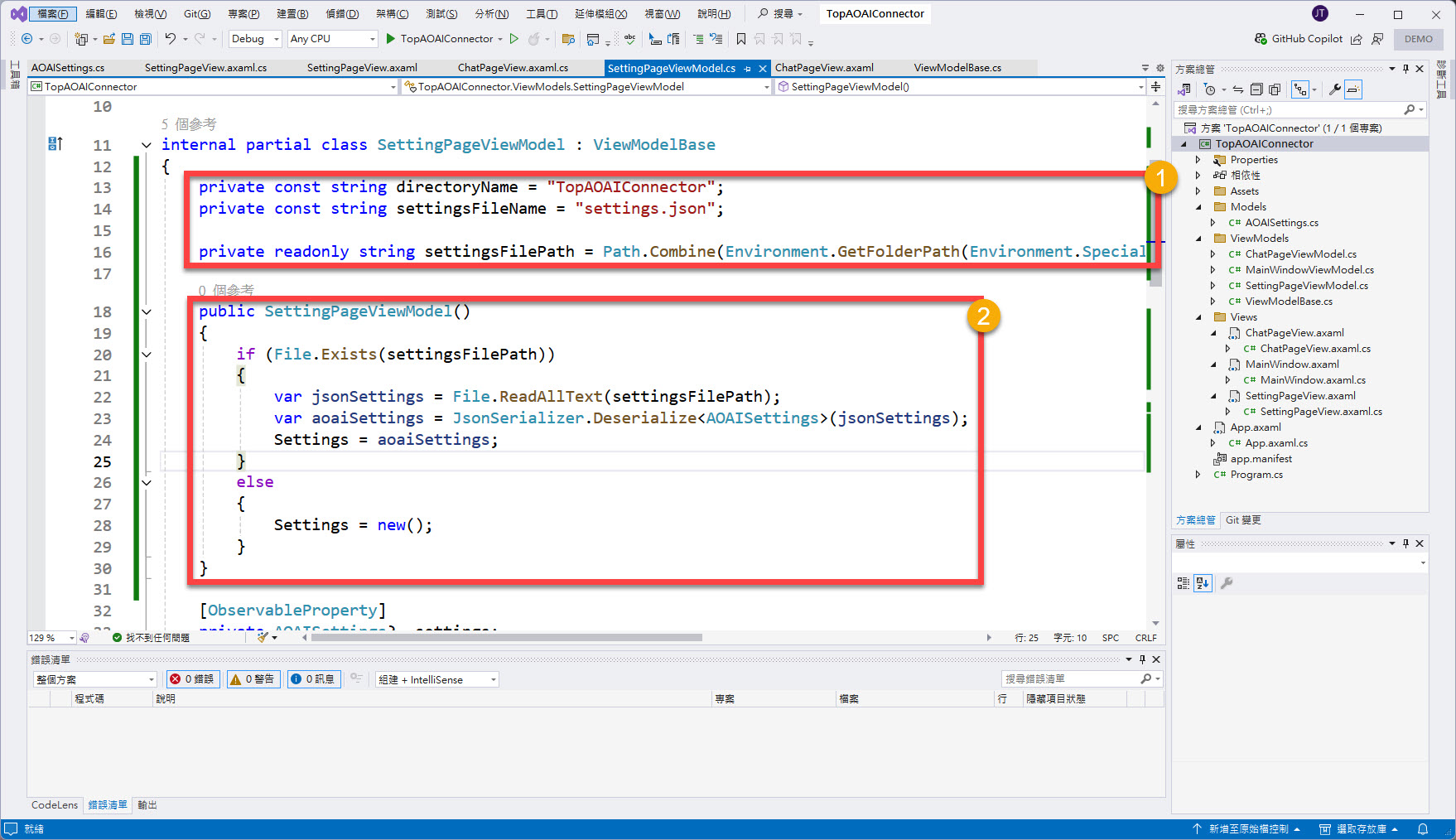Click the DEMO button in title bar

pos(1419,39)
